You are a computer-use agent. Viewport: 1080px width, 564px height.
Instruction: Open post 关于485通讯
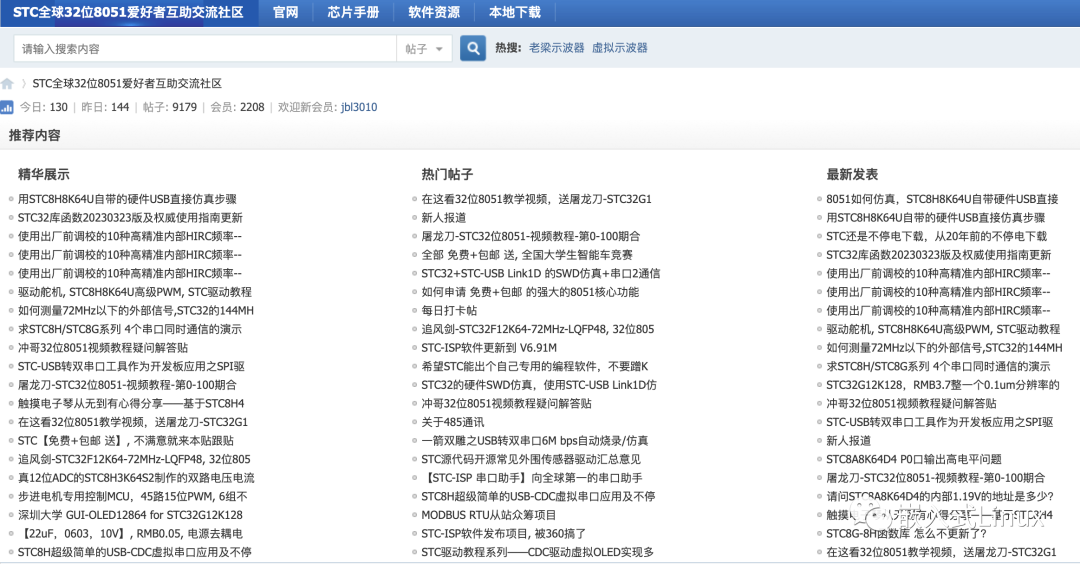(x=453, y=422)
